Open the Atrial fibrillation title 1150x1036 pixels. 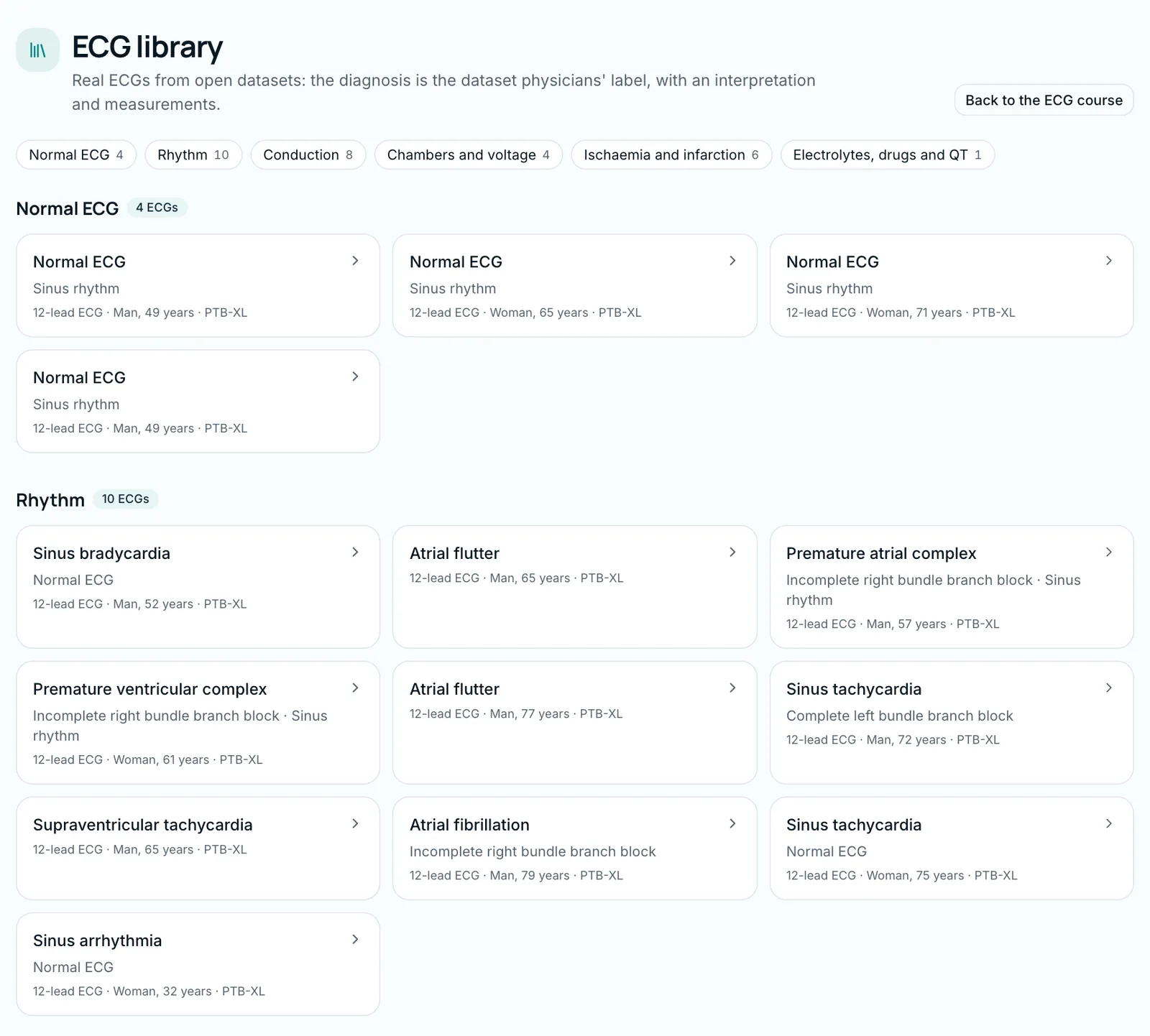tap(469, 825)
